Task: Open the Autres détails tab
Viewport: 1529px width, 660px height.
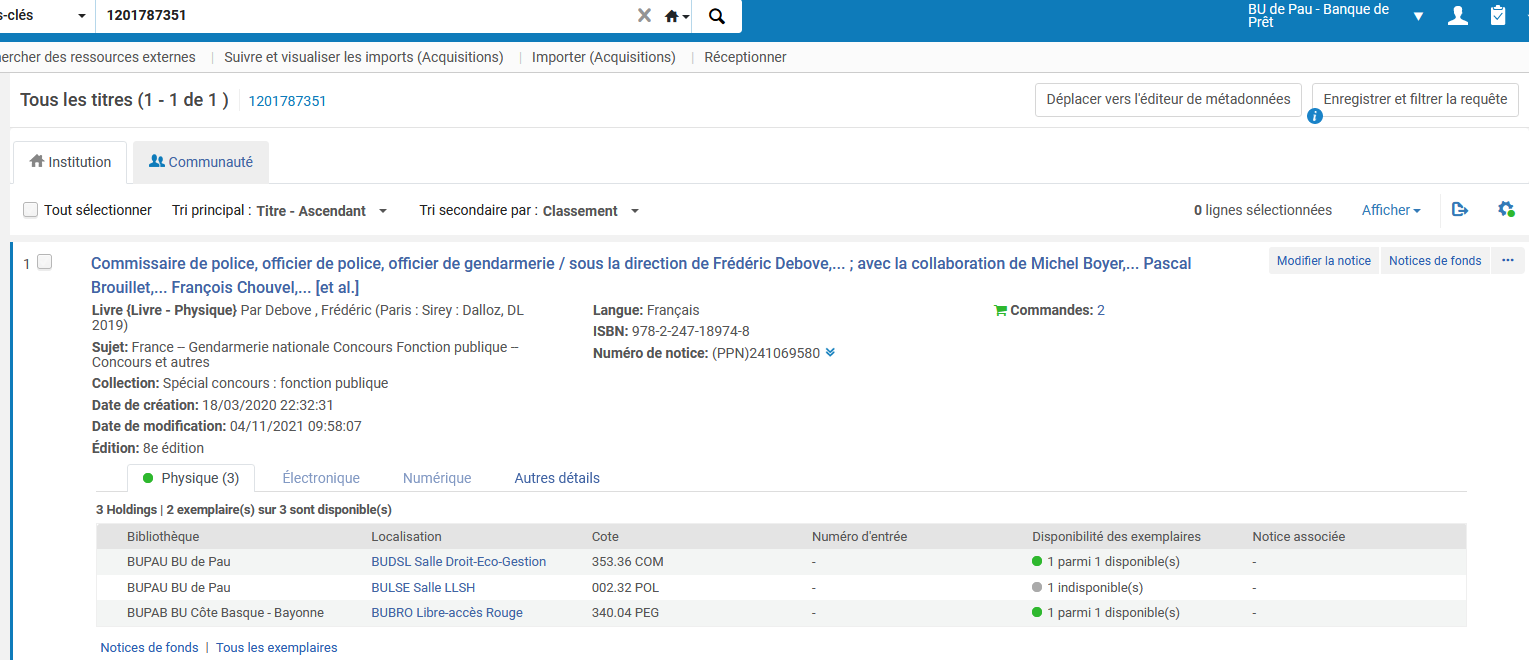Action: (557, 478)
